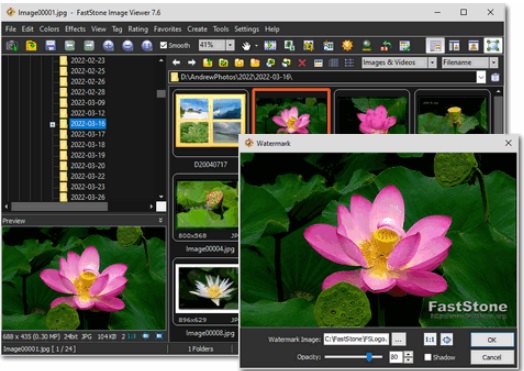The height and width of the screenshot is (371, 524).
Task: Click the Save As floppy disk icon
Action: 50,45
